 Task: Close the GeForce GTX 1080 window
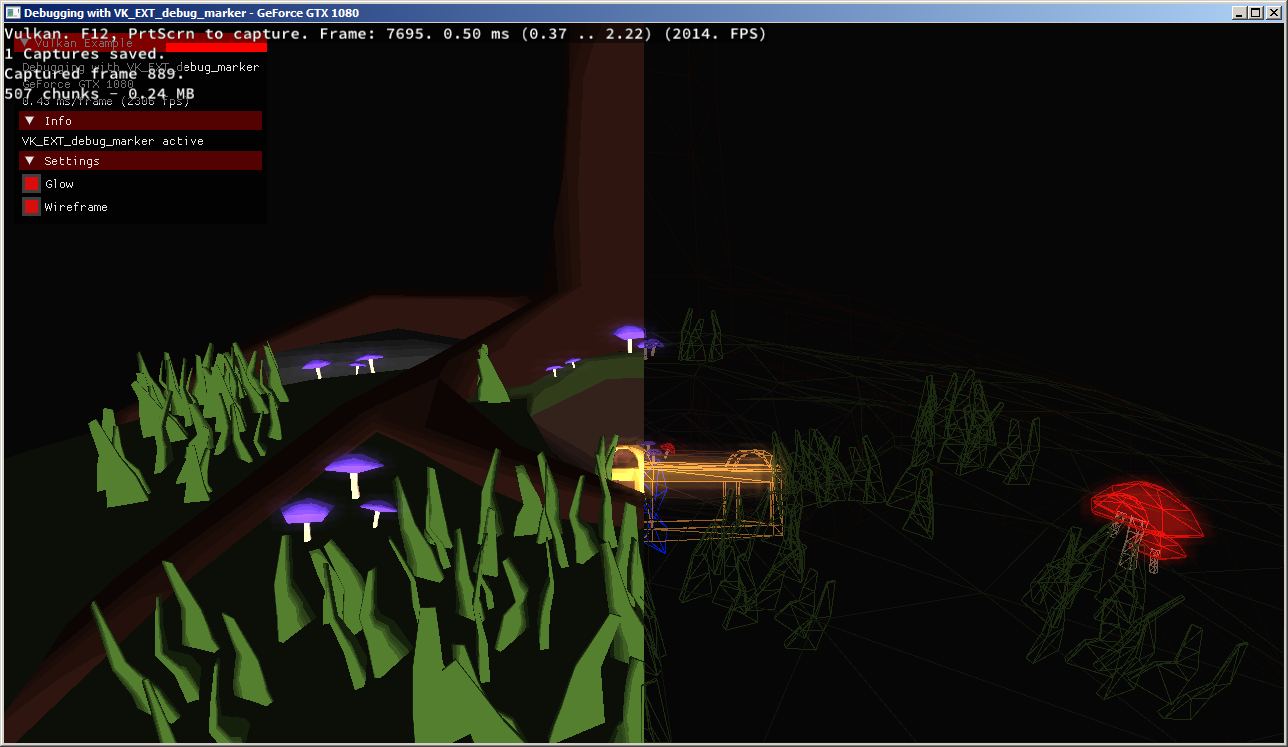tap(1272, 13)
